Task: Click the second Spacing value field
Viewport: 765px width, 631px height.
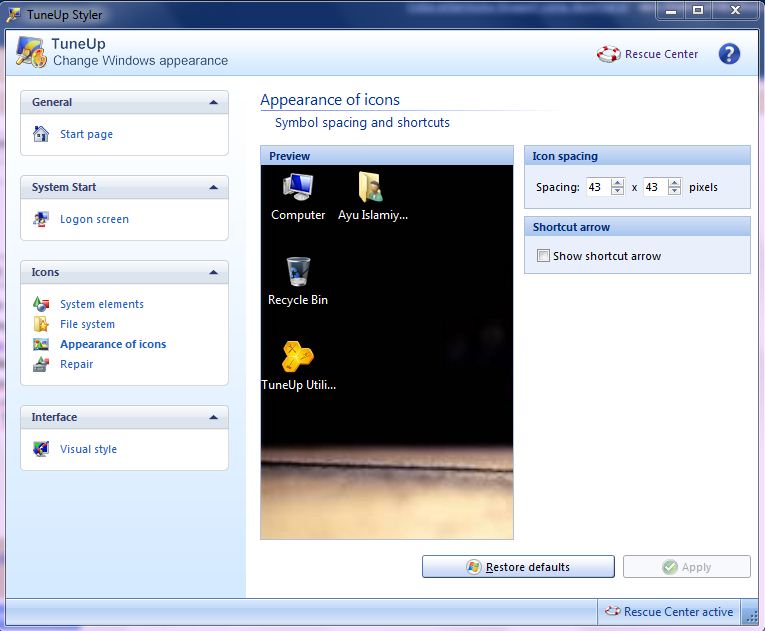Action: click(x=656, y=187)
